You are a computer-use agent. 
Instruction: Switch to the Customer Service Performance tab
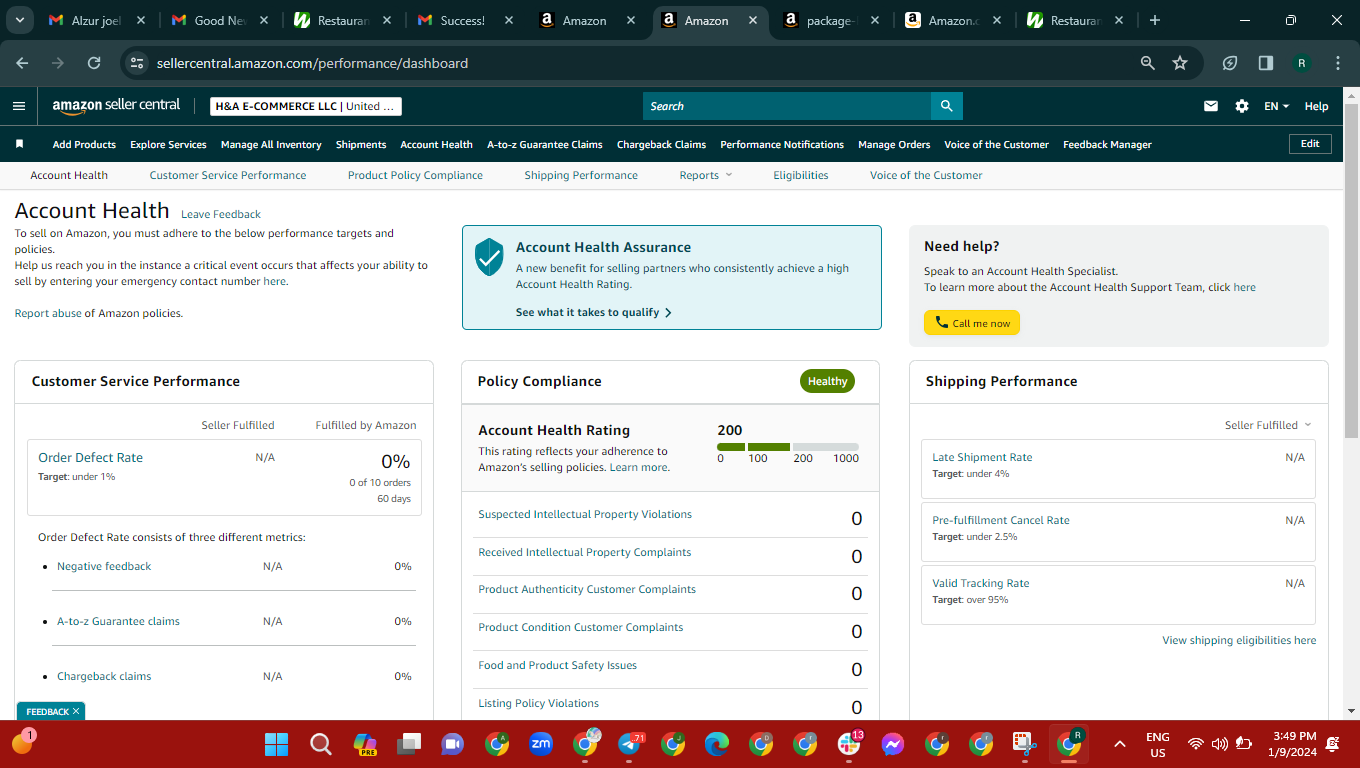pos(228,175)
